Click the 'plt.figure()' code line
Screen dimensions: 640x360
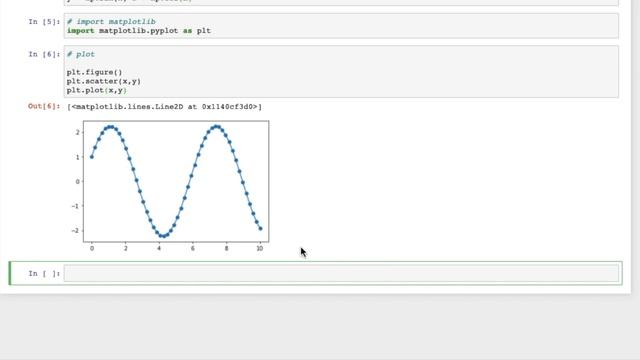(94, 72)
